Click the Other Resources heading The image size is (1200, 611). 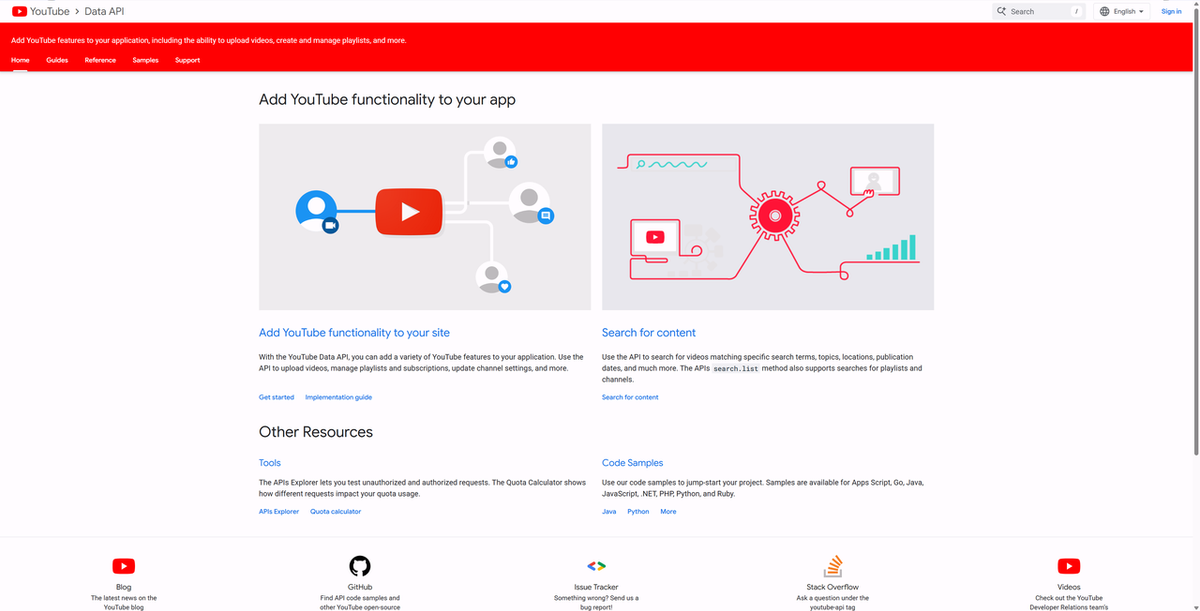coord(316,432)
